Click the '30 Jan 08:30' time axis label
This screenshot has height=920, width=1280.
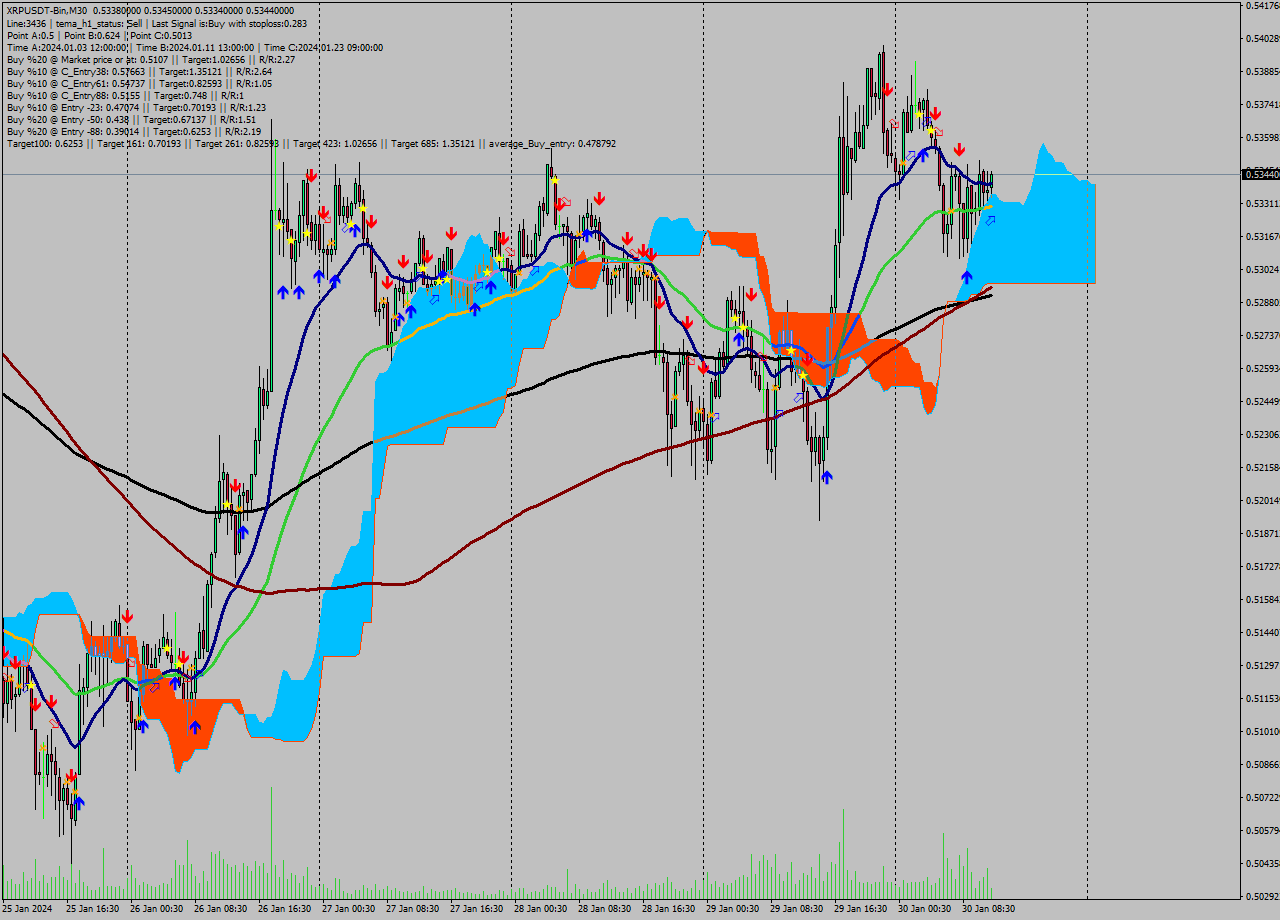[988, 909]
